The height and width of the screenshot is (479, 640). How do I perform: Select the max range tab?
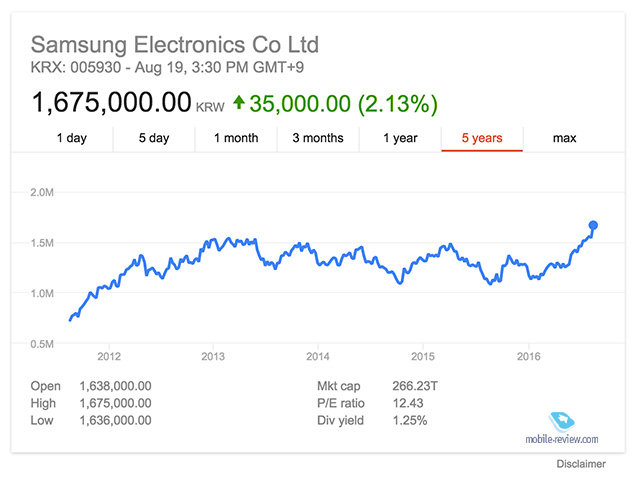(564, 138)
